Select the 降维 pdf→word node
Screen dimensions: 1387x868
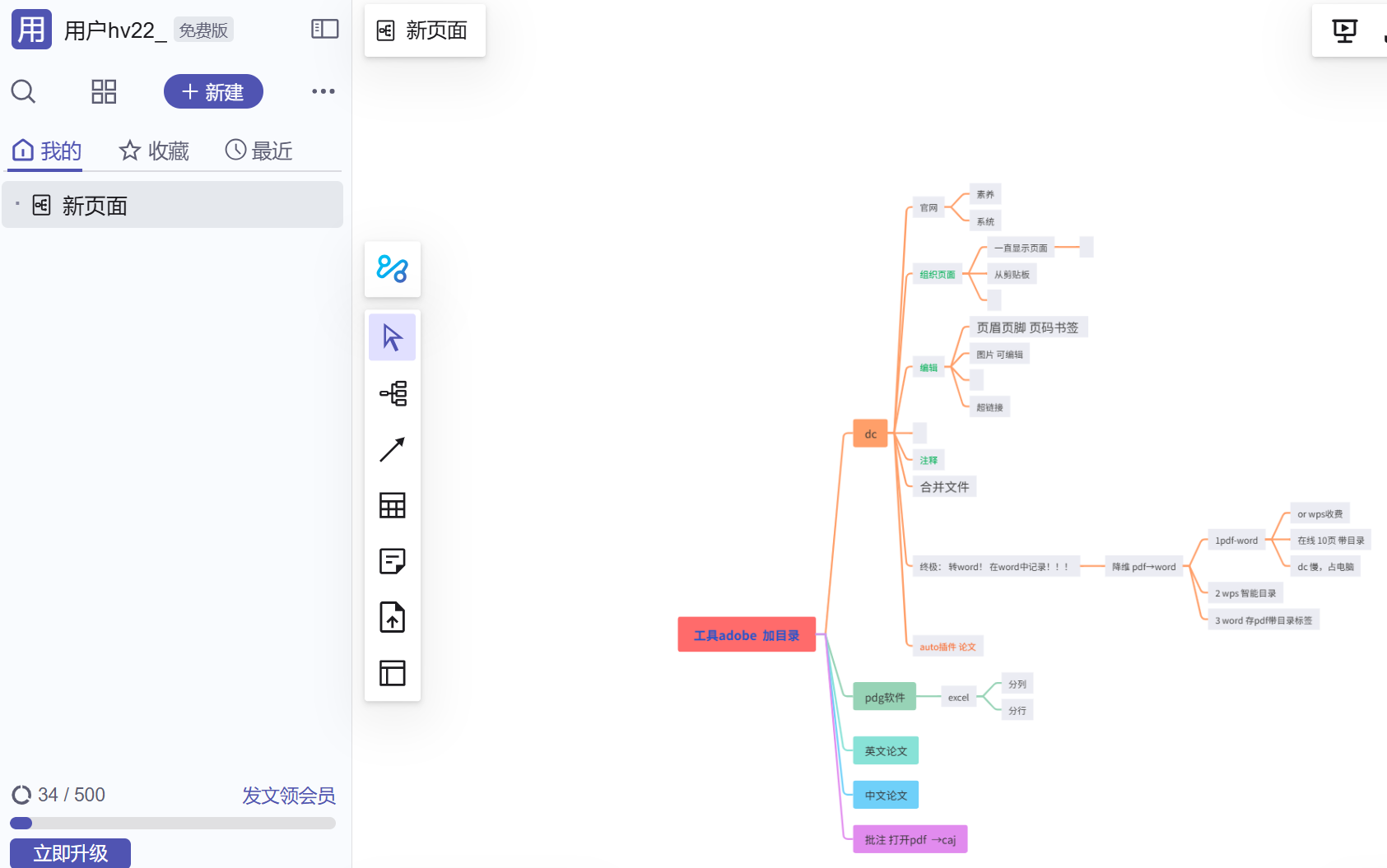[1144, 566]
